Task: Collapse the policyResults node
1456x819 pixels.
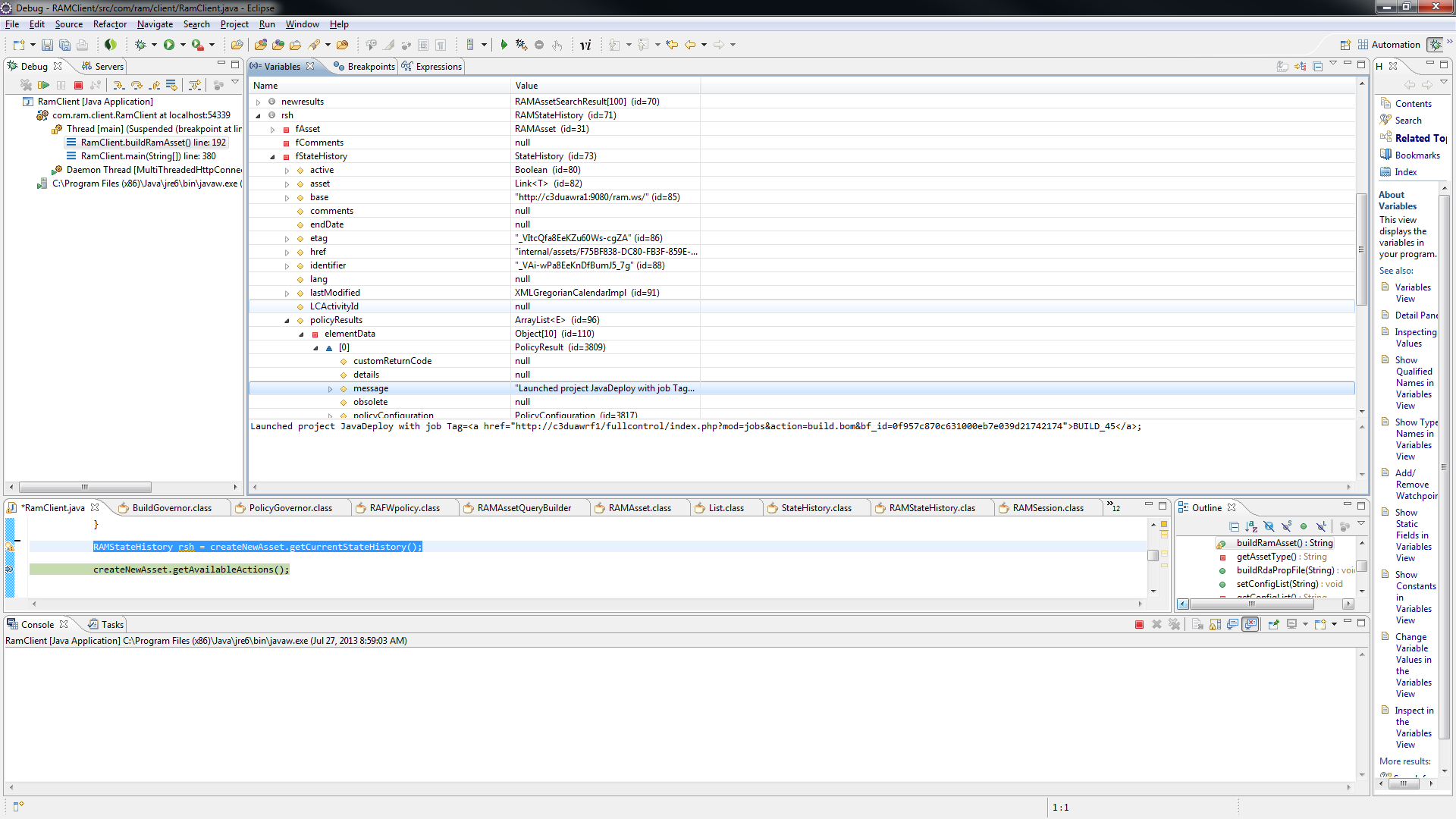Action: click(287, 321)
